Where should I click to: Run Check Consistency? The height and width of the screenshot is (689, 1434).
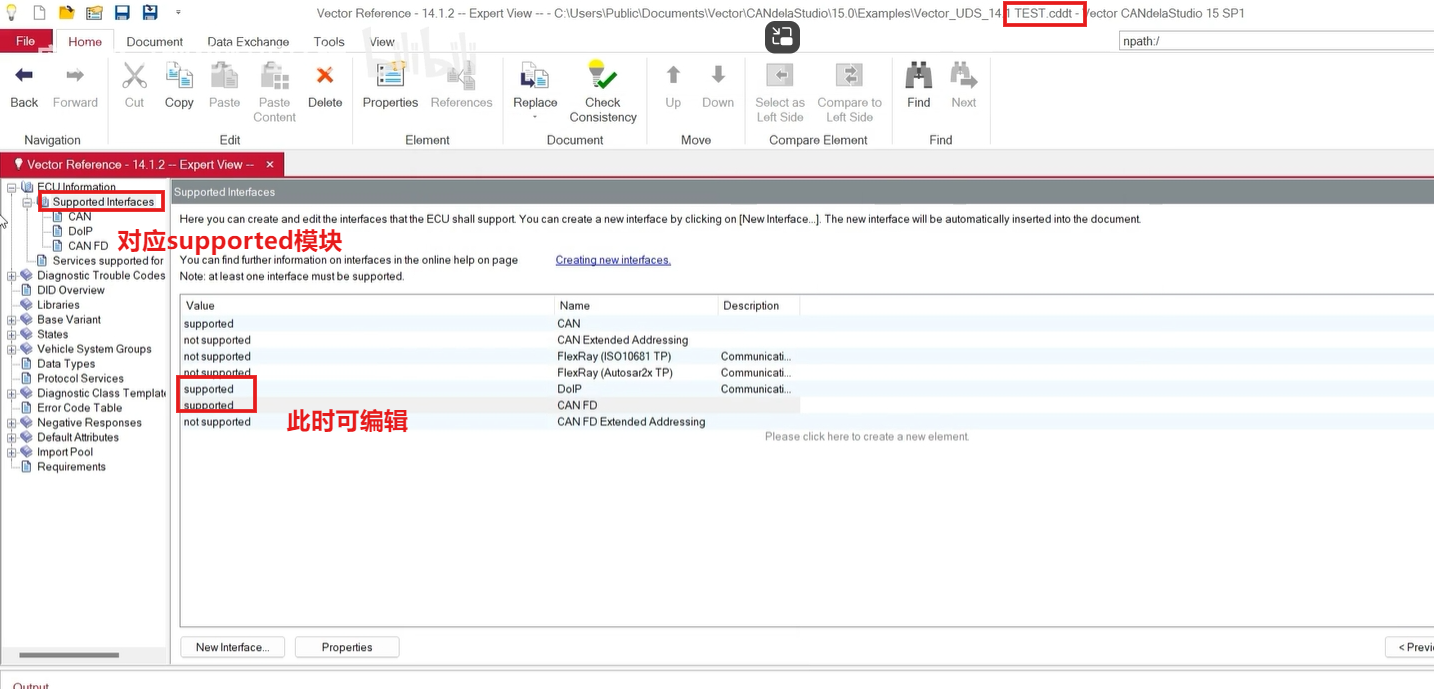[x=603, y=93]
